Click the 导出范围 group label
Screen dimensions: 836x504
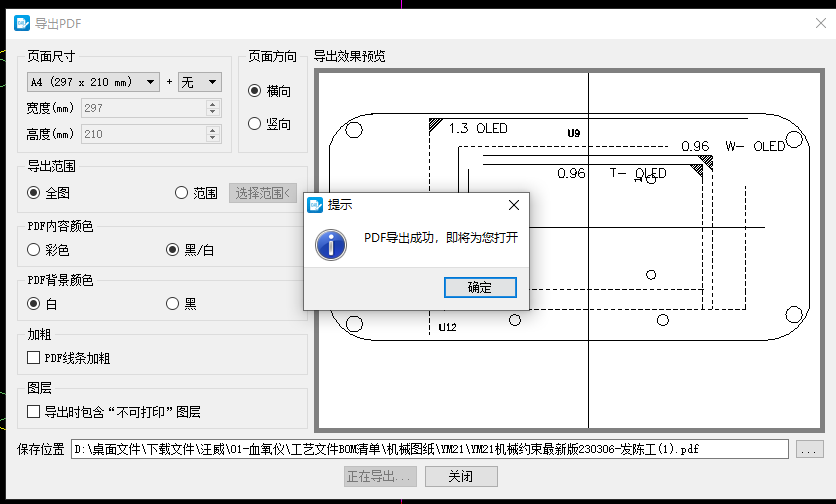[x=51, y=166]
